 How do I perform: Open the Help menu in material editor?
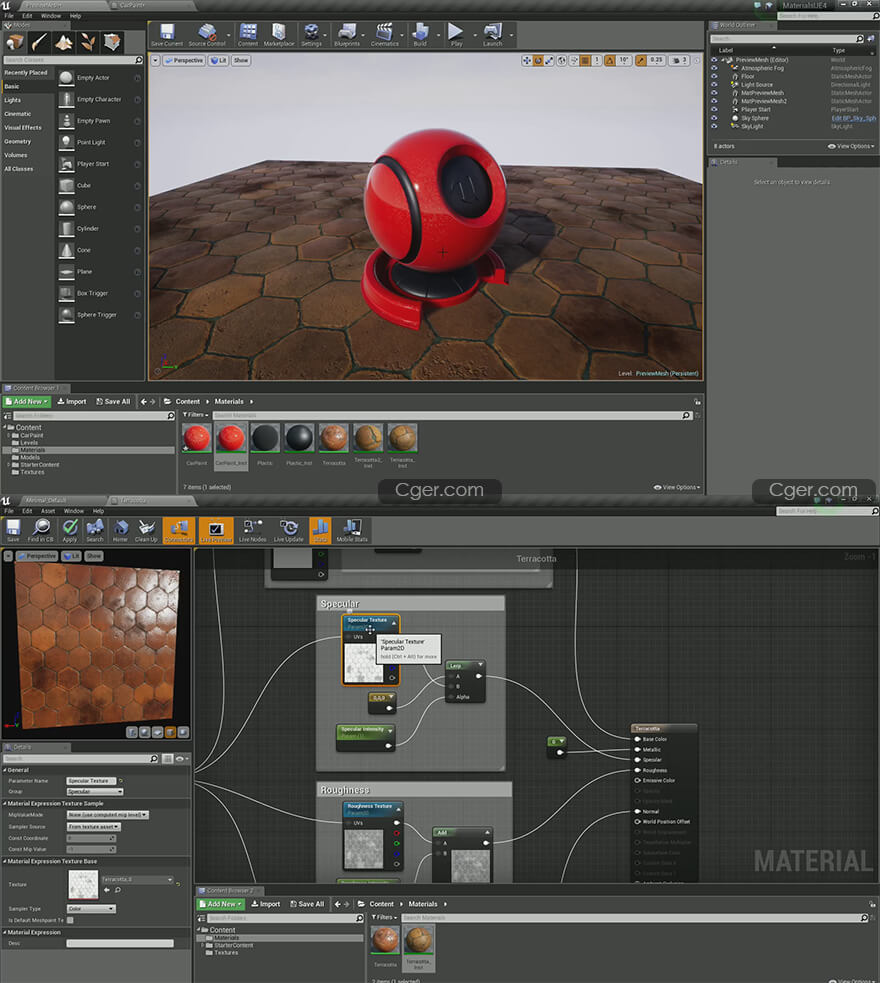pos(98,511)
